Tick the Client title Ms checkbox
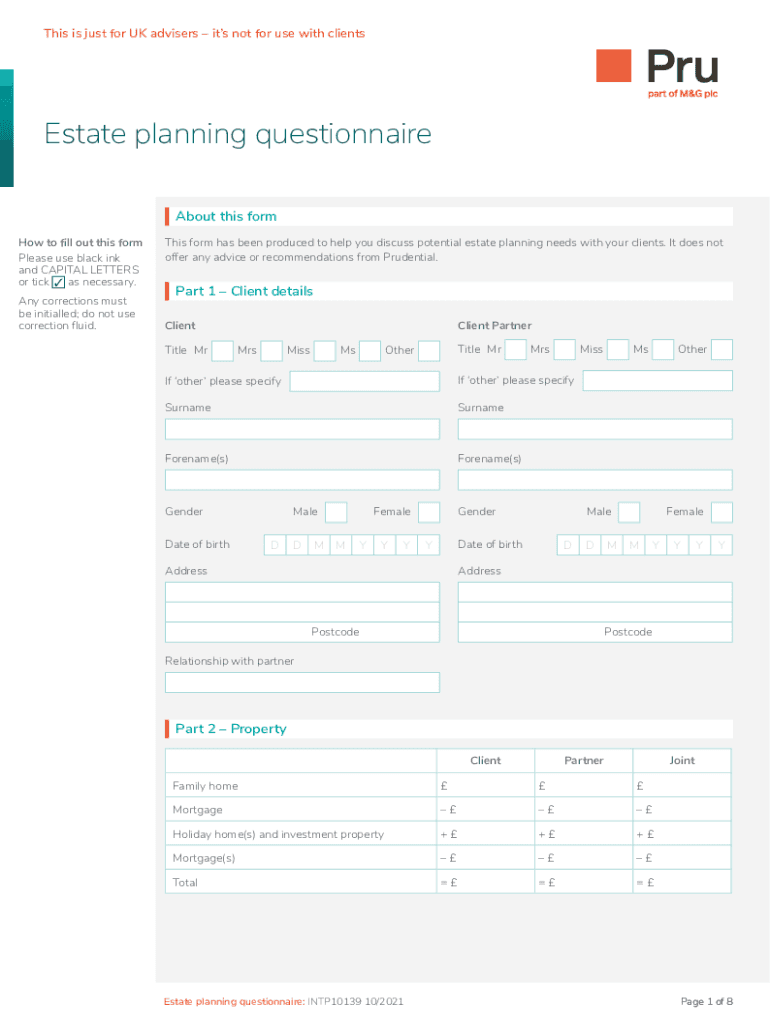This screenshot has width=770, height=1024. tap(370, 350)
